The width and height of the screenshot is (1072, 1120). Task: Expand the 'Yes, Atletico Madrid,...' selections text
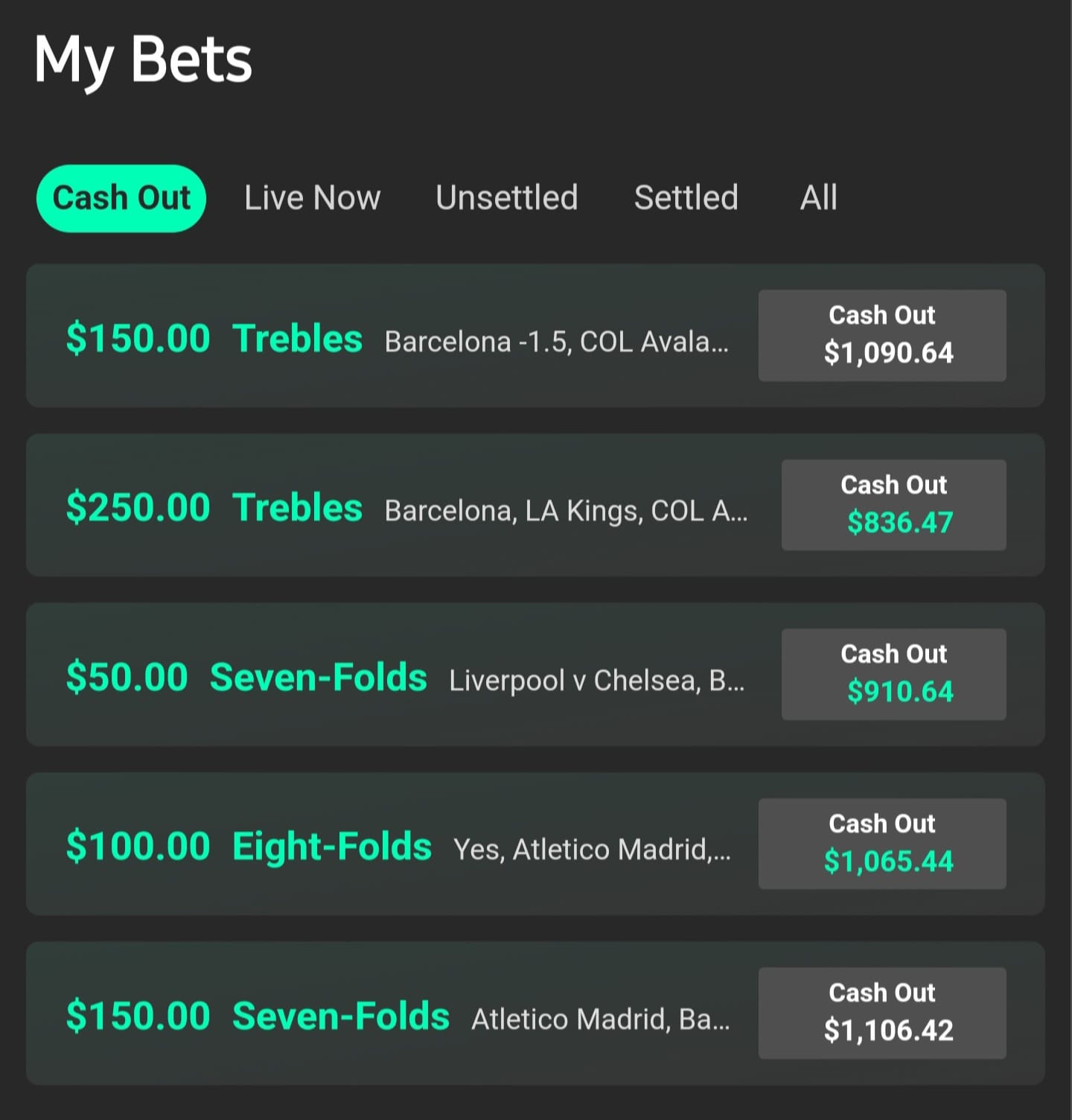(x=592, y=850)
